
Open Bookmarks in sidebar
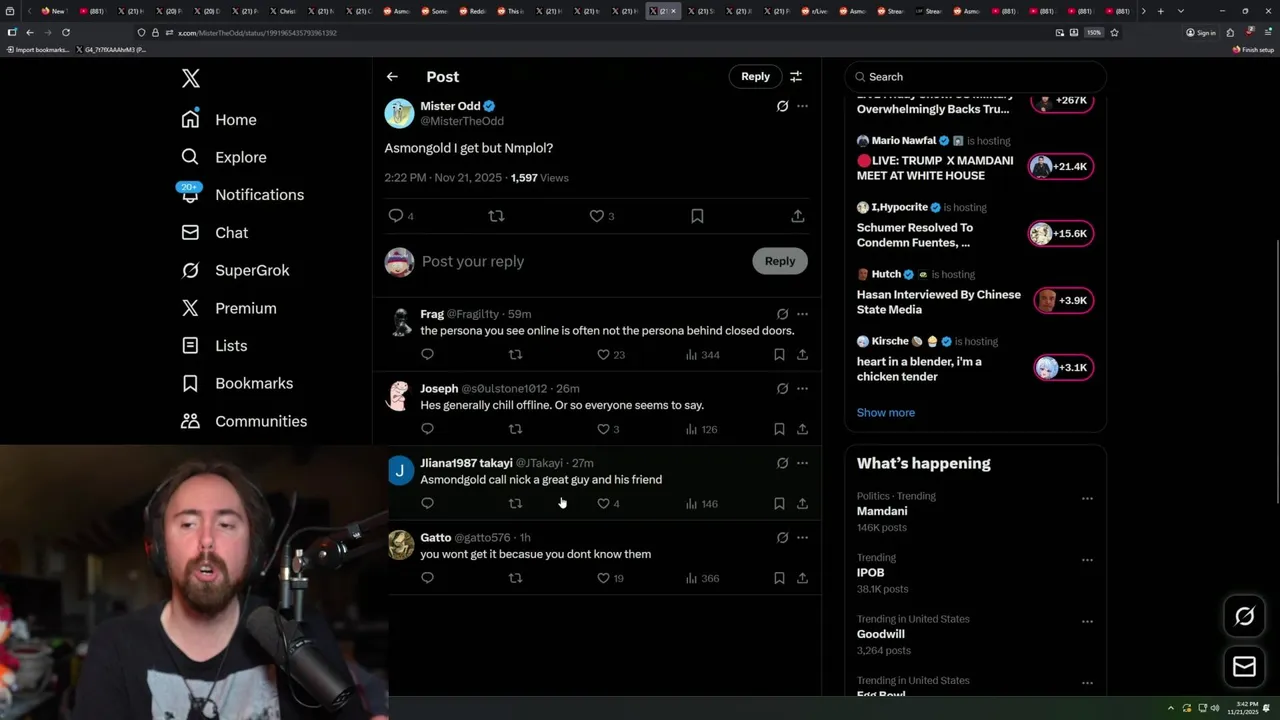237,383
